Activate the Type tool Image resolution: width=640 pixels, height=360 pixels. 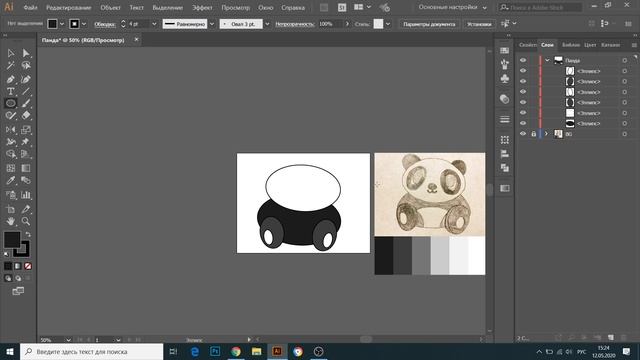click(11, 91)
